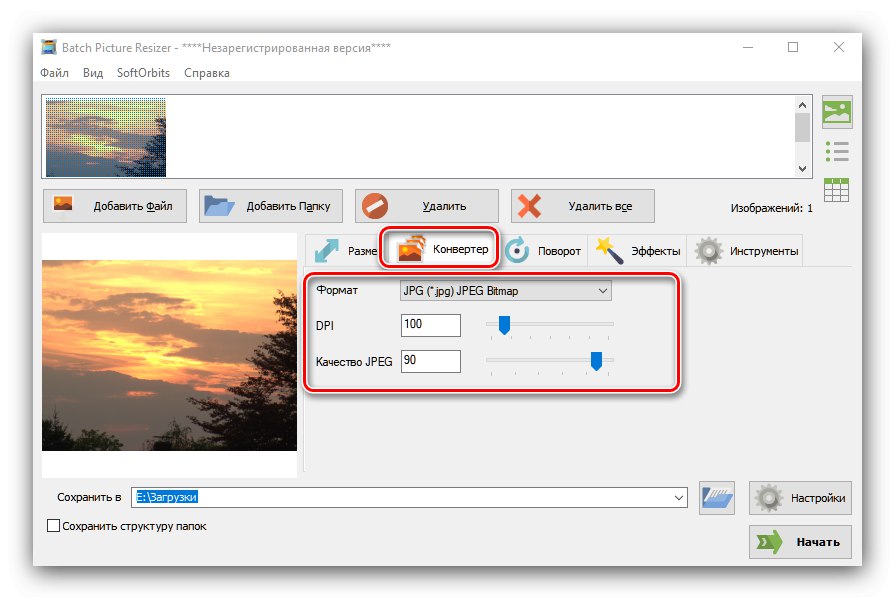Close the Batch Picture Resizer window

point(838,47)
